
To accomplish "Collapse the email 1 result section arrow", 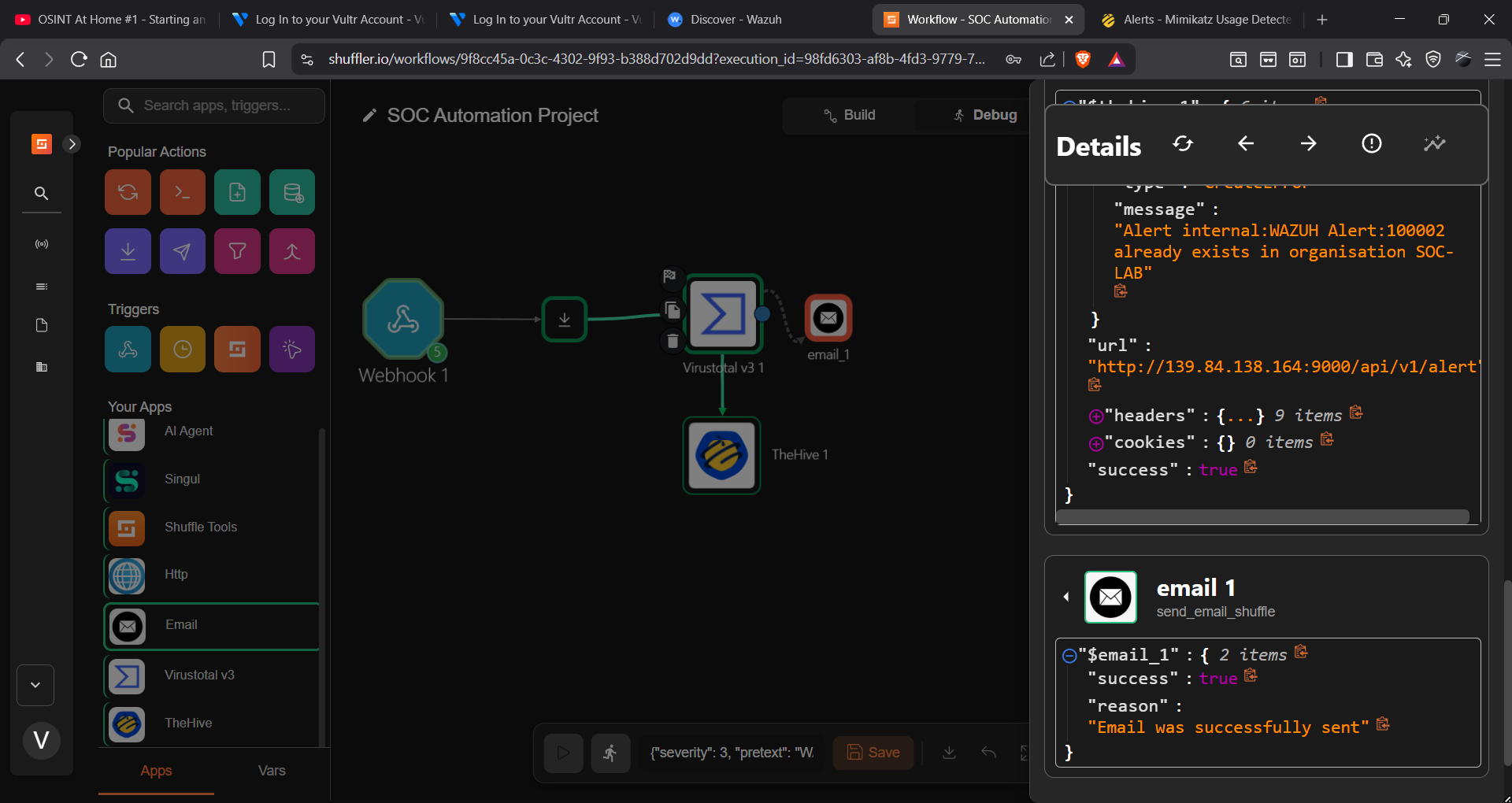I will (x=1066, y=597).
